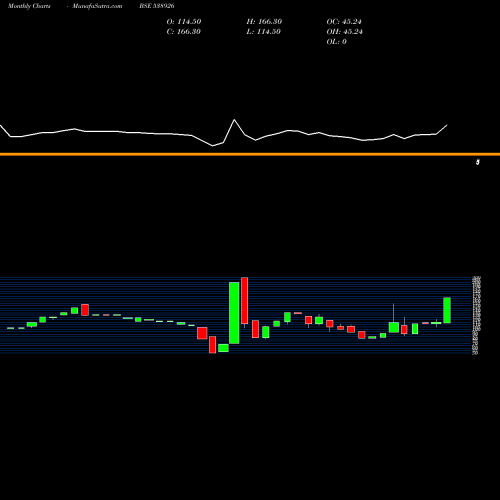
Task: Click the high value 'H: 166.30'
Action: [264, 22]
